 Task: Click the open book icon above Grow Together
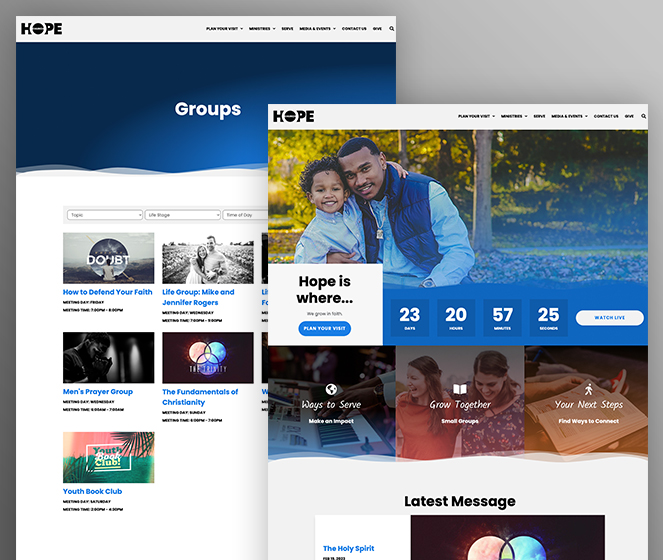pos(460,389)
